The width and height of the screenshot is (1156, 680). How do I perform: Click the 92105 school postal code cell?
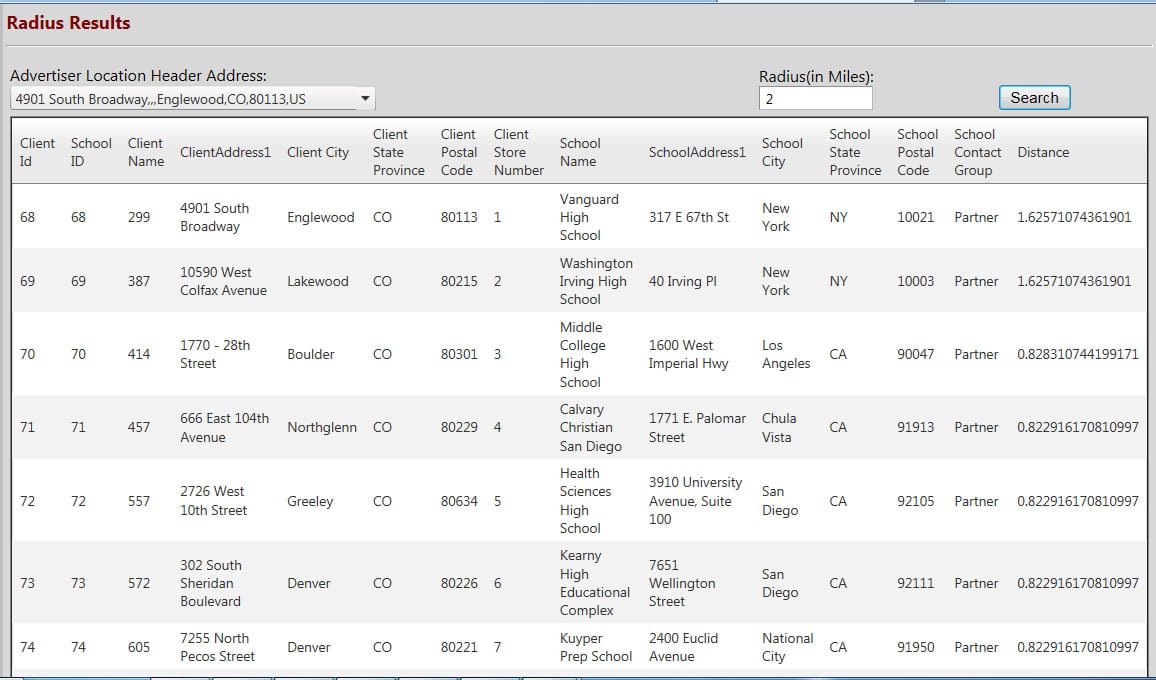916,501
